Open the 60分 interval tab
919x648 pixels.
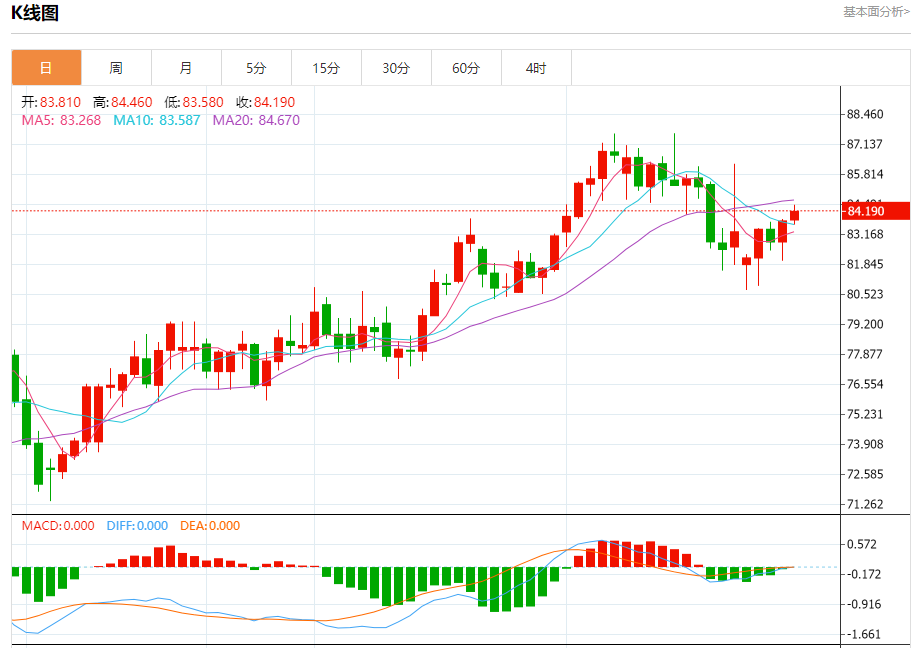pyautogui.click(x=467, y=68)
